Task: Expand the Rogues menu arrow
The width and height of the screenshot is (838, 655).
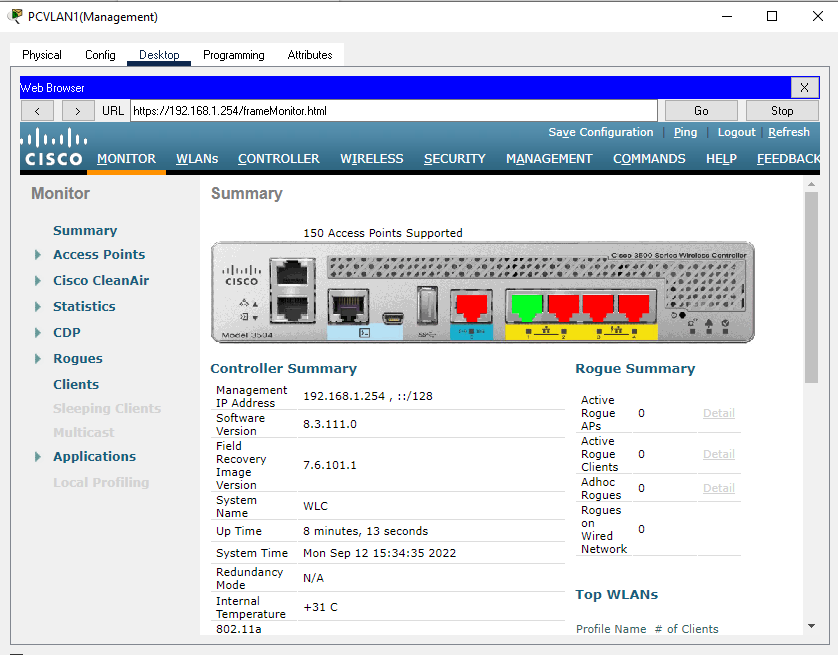Action: (x=37, y=358)
